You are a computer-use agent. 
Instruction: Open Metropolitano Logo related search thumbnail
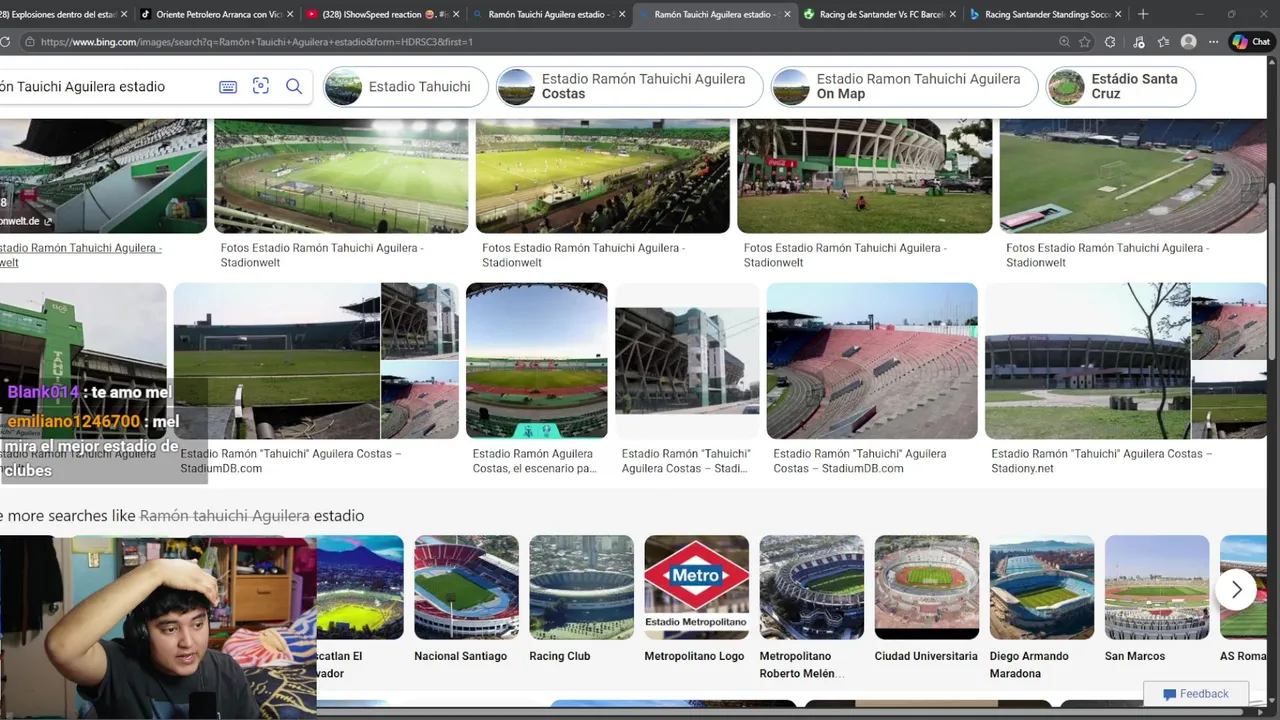pyautogui.click(x=696, y=588)
